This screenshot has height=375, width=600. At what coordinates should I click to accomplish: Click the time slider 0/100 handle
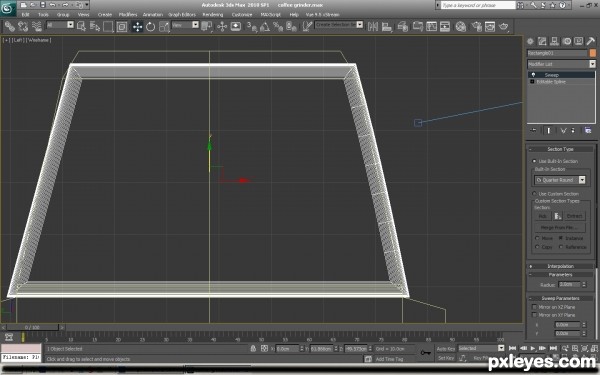[33, 328]
